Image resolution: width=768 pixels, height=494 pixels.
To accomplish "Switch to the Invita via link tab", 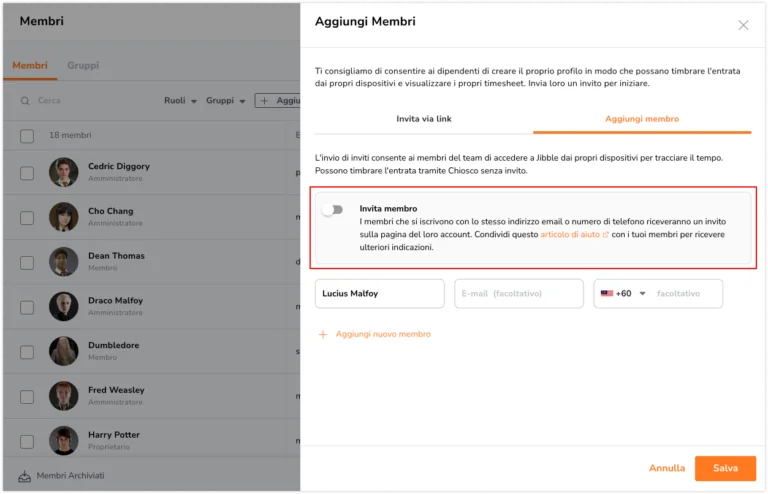I will click(424, 119).
